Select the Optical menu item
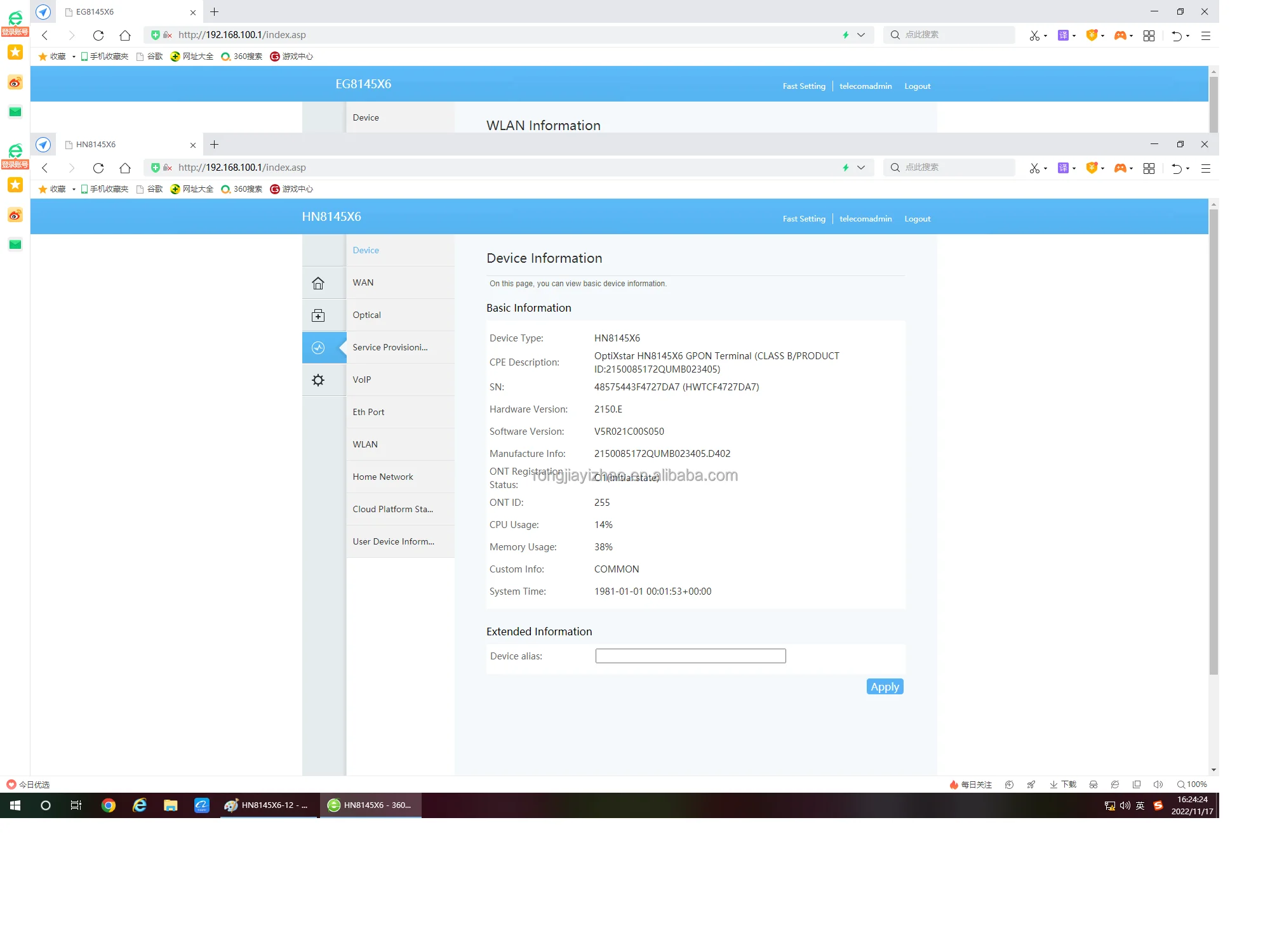This screenshot has height=952, width=1270. 366,315
